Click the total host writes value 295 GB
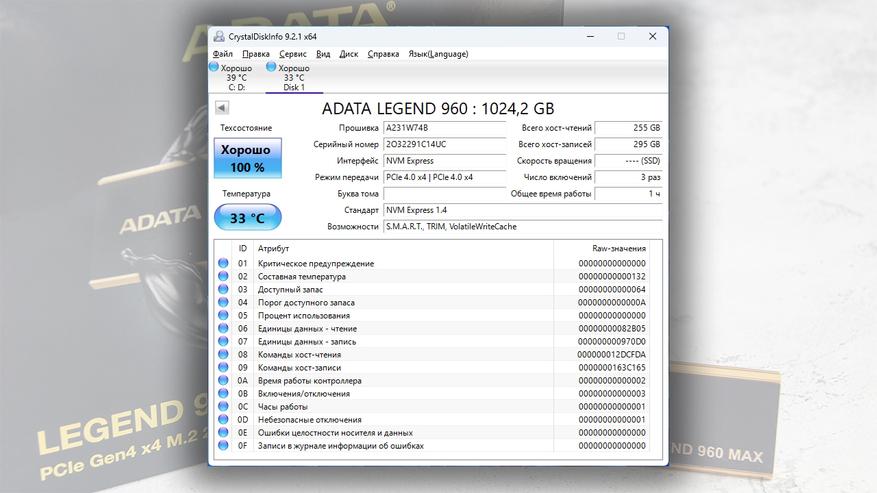Viewport: 877px width, 493px height. (x=629, y=144)
